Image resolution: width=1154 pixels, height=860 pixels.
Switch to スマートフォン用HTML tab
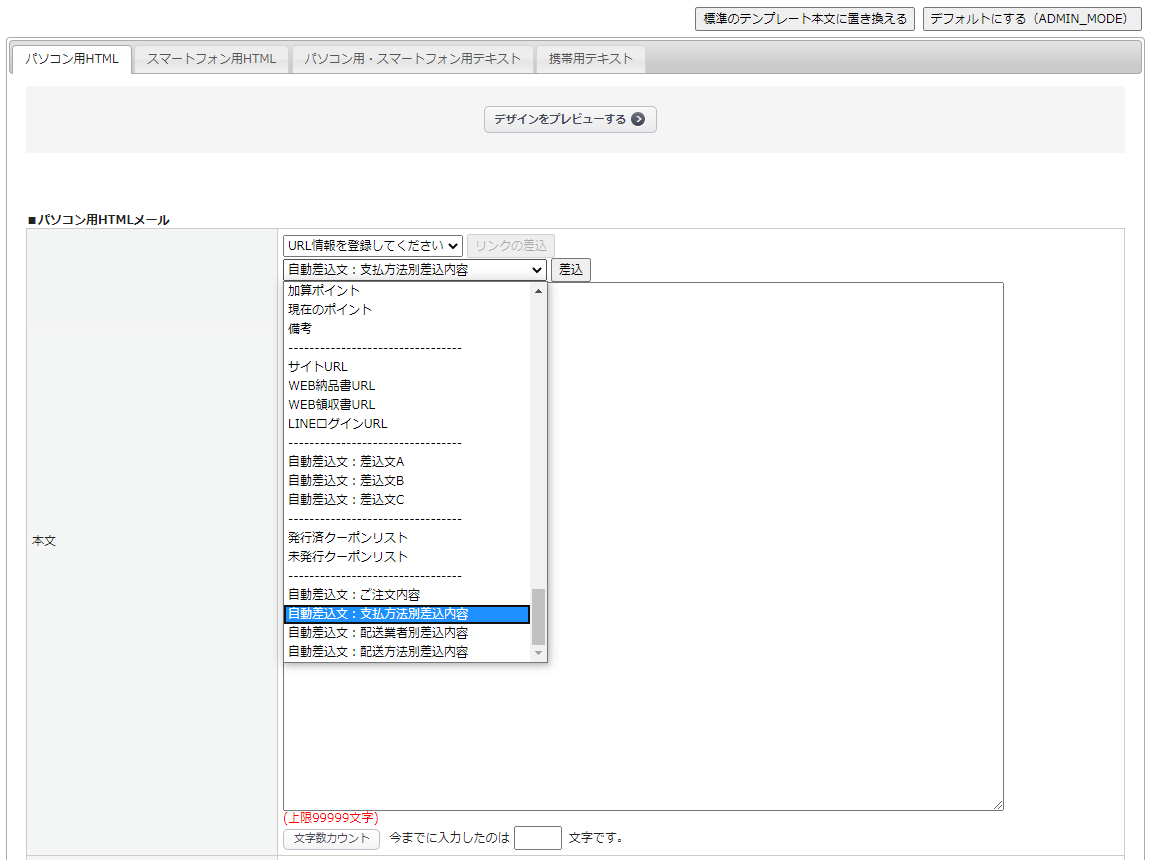pyautogui.click(x=211, y=59)
